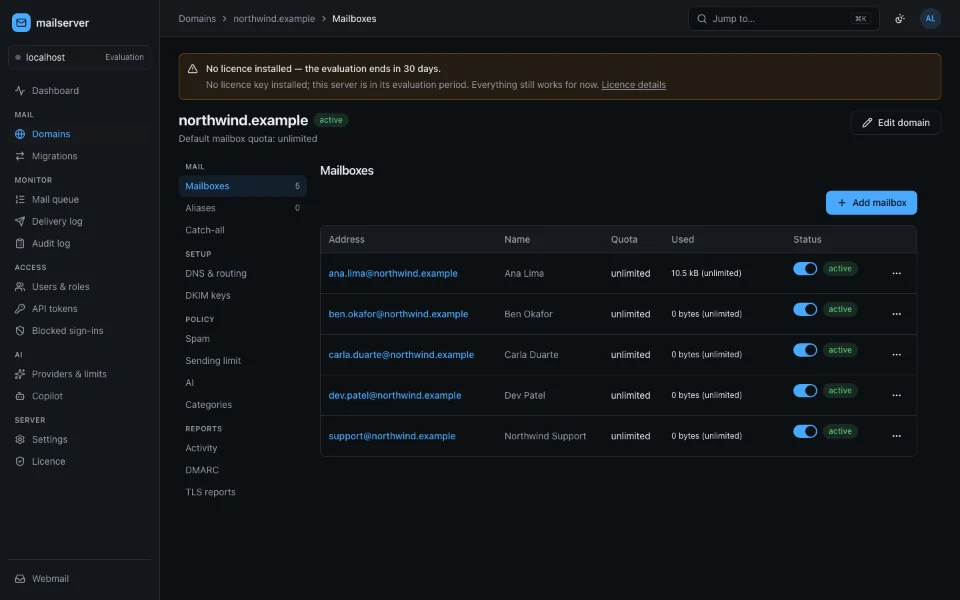Go to northwind.example in the breadcrumb
Image resolution: width=960 pixels, height=600 pixels.
coord(274,19)
